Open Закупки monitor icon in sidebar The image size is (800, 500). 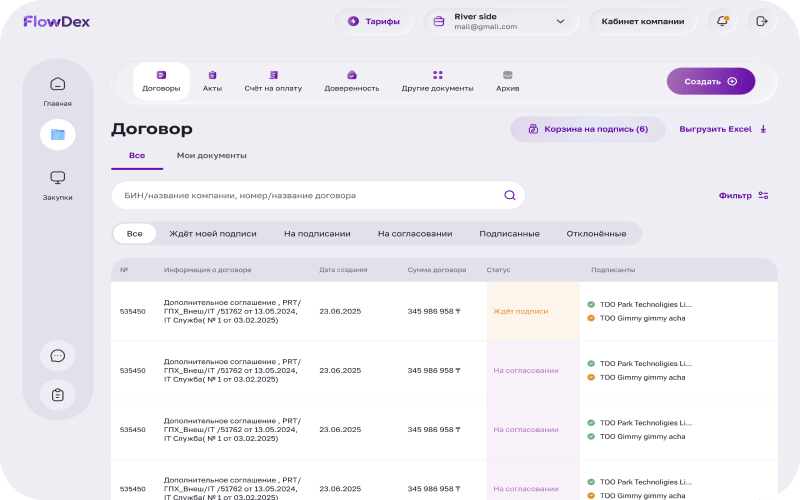[57, 178]
